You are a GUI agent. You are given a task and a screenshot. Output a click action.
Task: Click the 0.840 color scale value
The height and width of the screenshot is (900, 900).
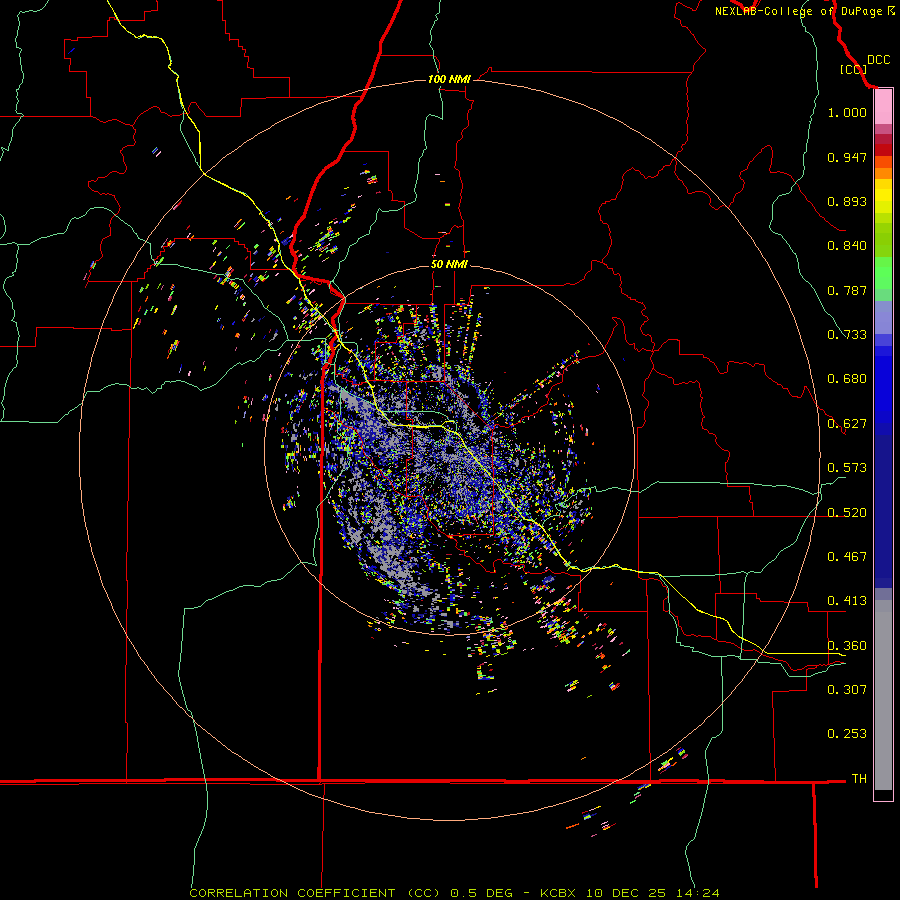847,246
